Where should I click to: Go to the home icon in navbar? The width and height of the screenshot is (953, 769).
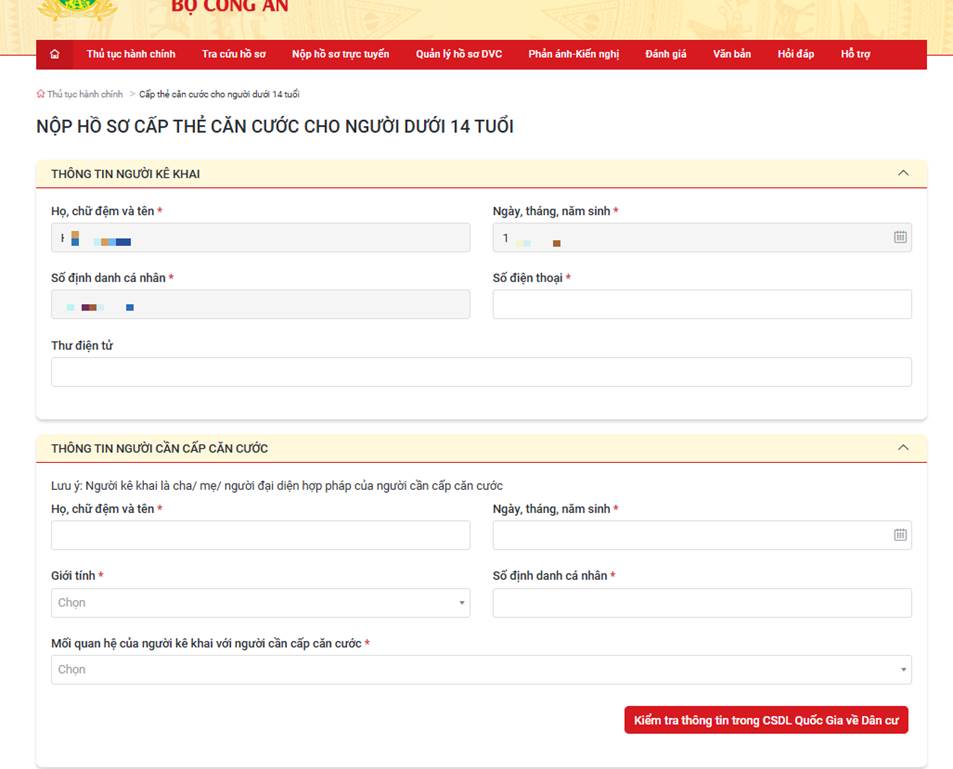[55, 54]
